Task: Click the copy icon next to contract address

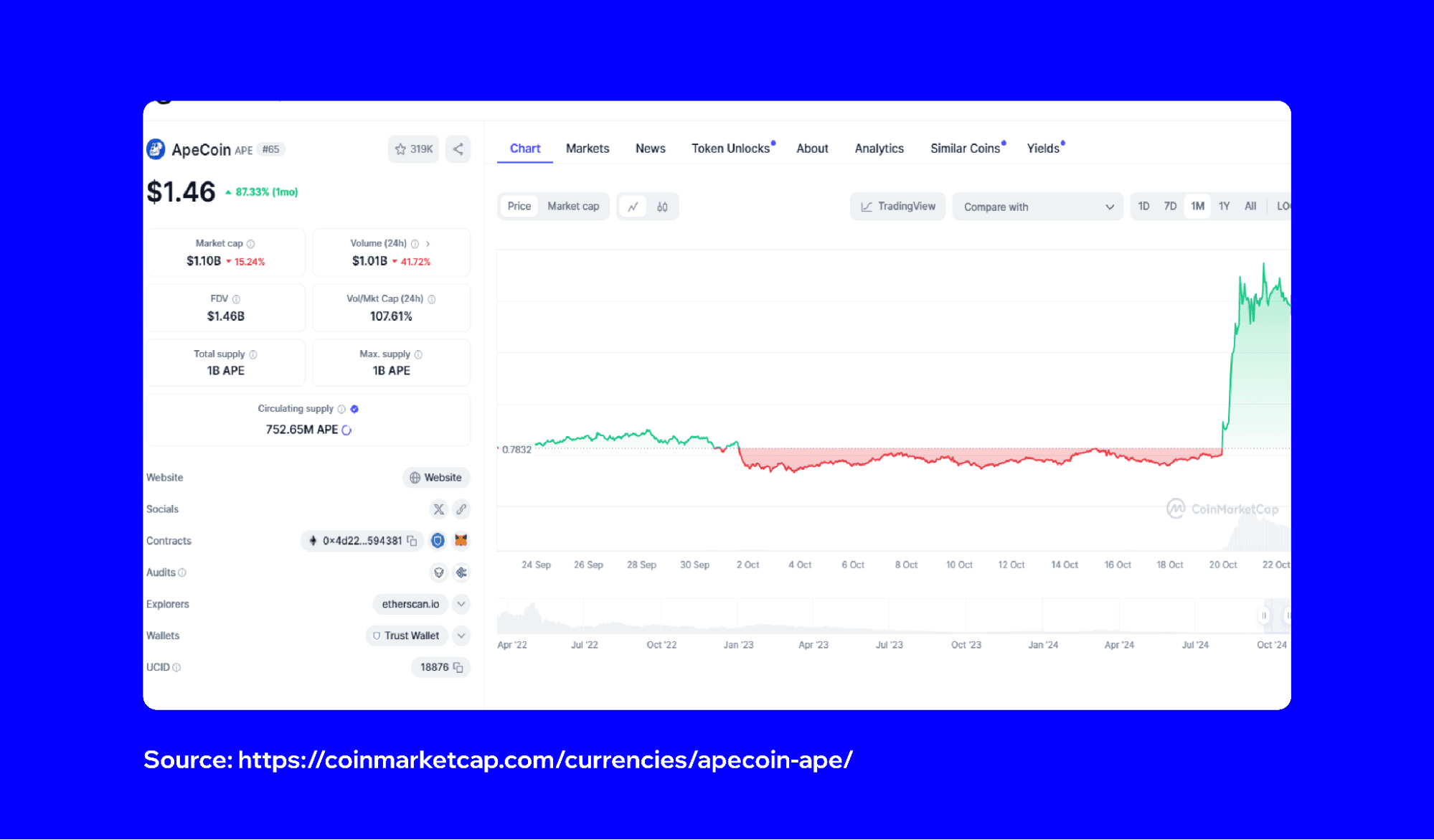Action: click(x=417, y=541)
